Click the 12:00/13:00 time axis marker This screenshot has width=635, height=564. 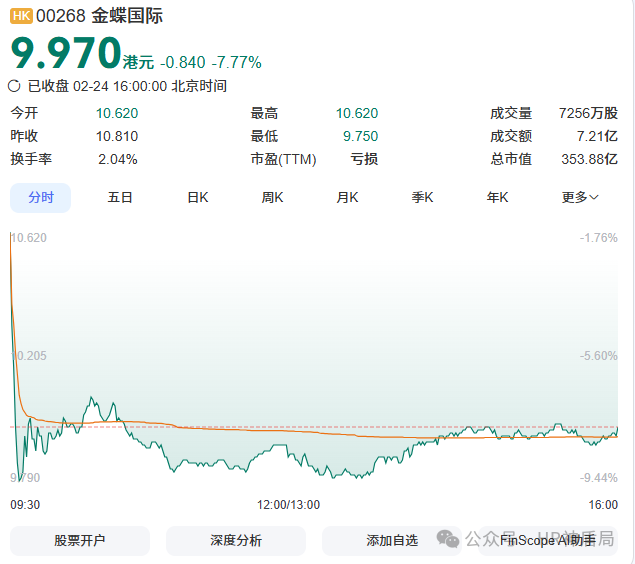tap(288, 505)
